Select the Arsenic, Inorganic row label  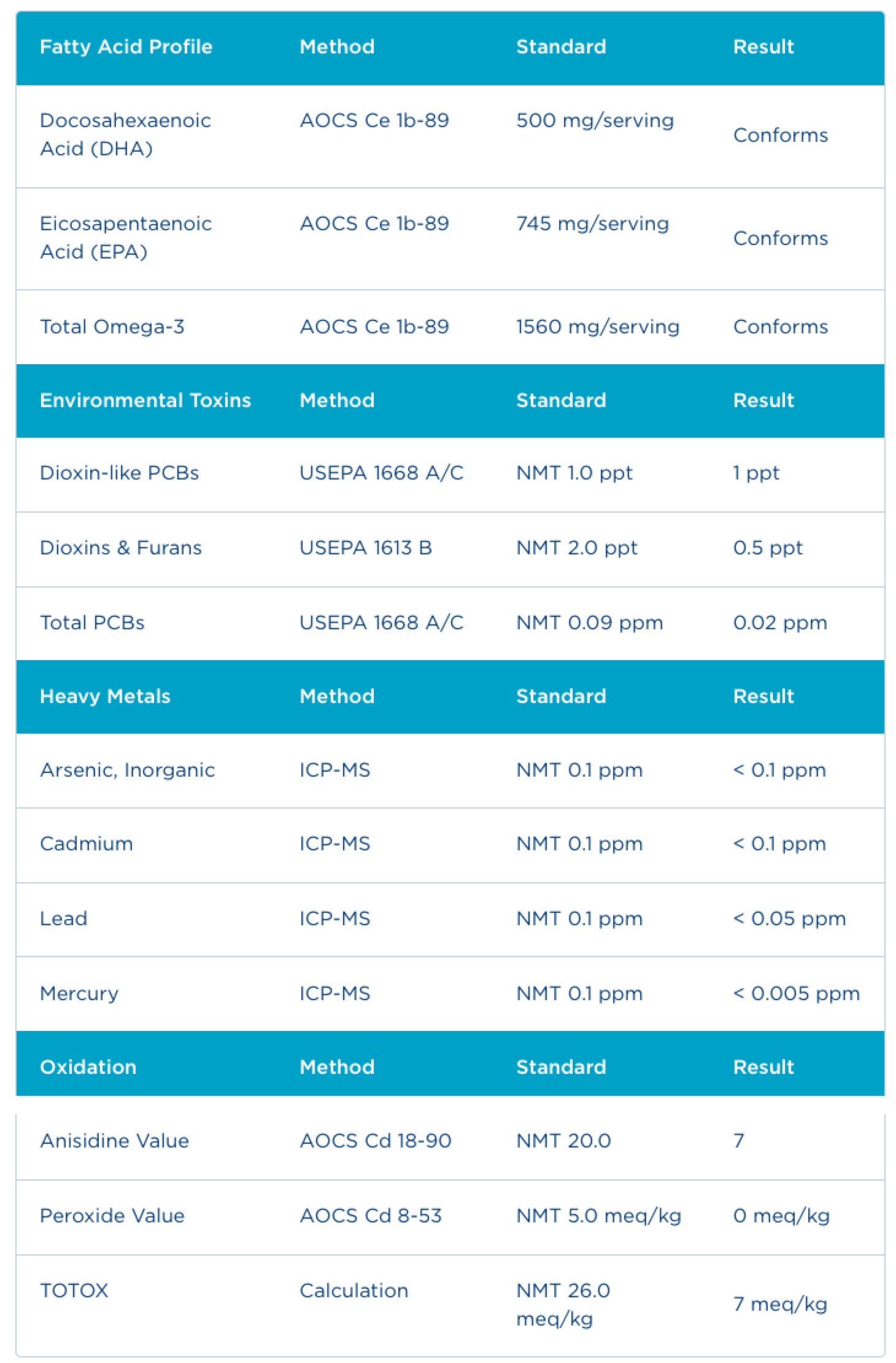click(x=127, y=770)
